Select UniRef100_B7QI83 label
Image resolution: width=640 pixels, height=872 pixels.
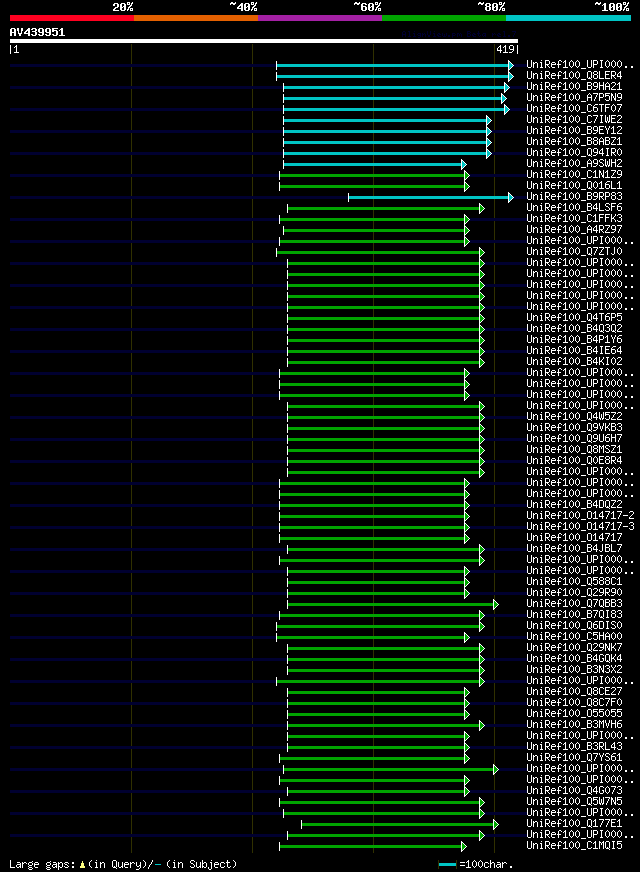574,615
